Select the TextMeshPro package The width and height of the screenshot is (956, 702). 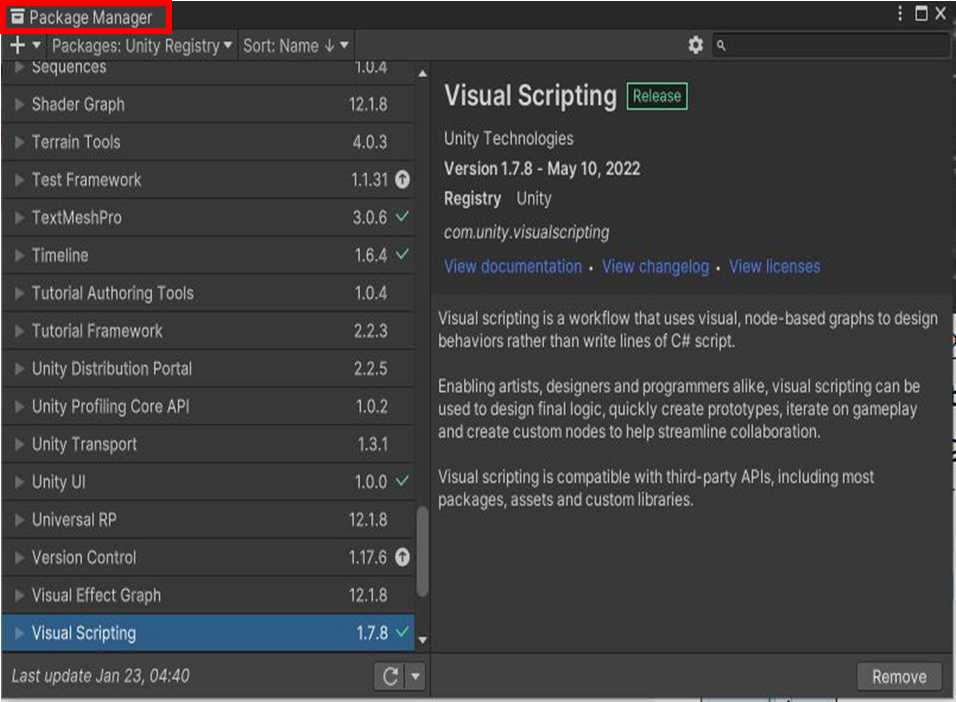point(208,218)
